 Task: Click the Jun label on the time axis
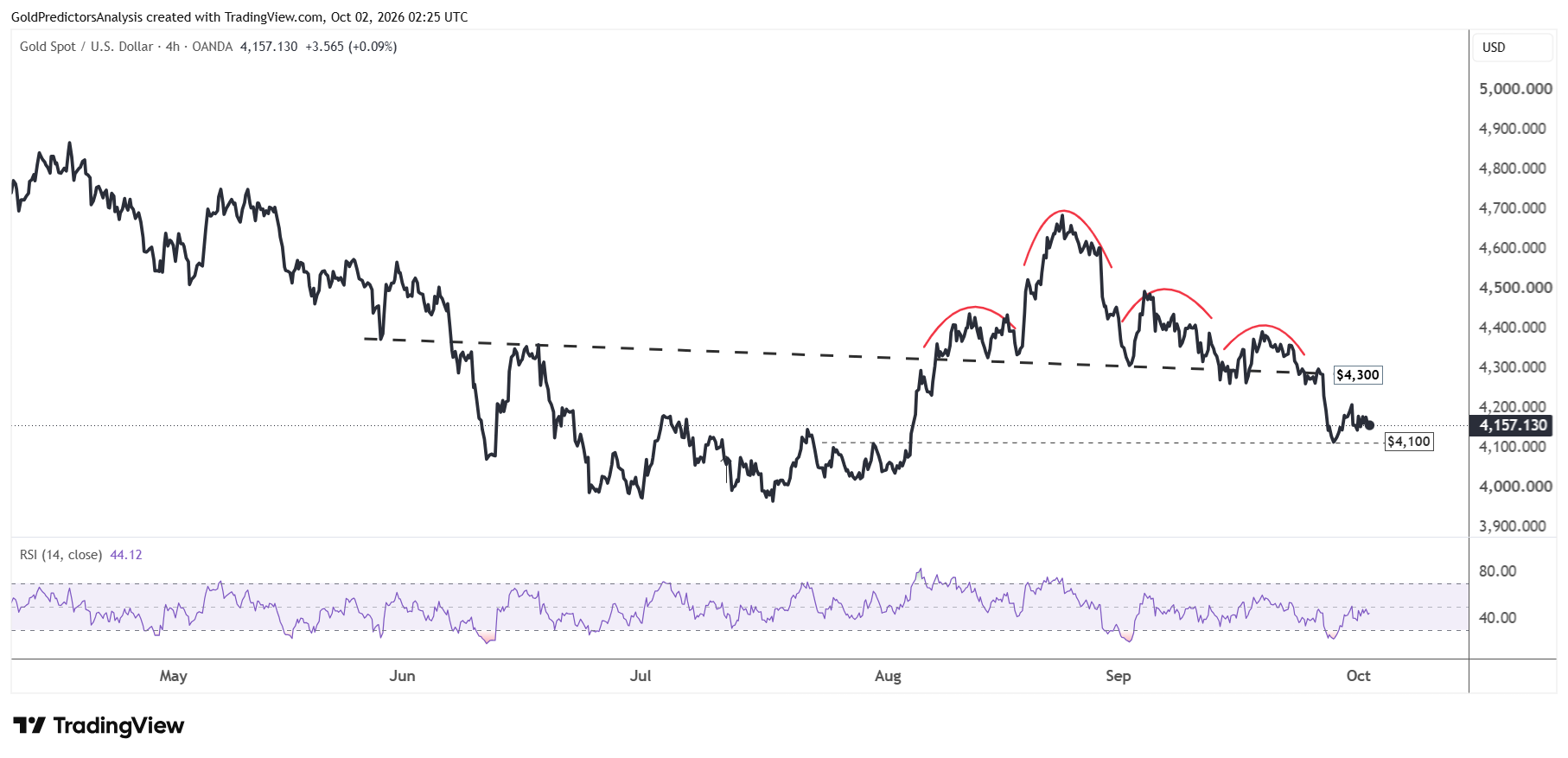coord(402,676)
